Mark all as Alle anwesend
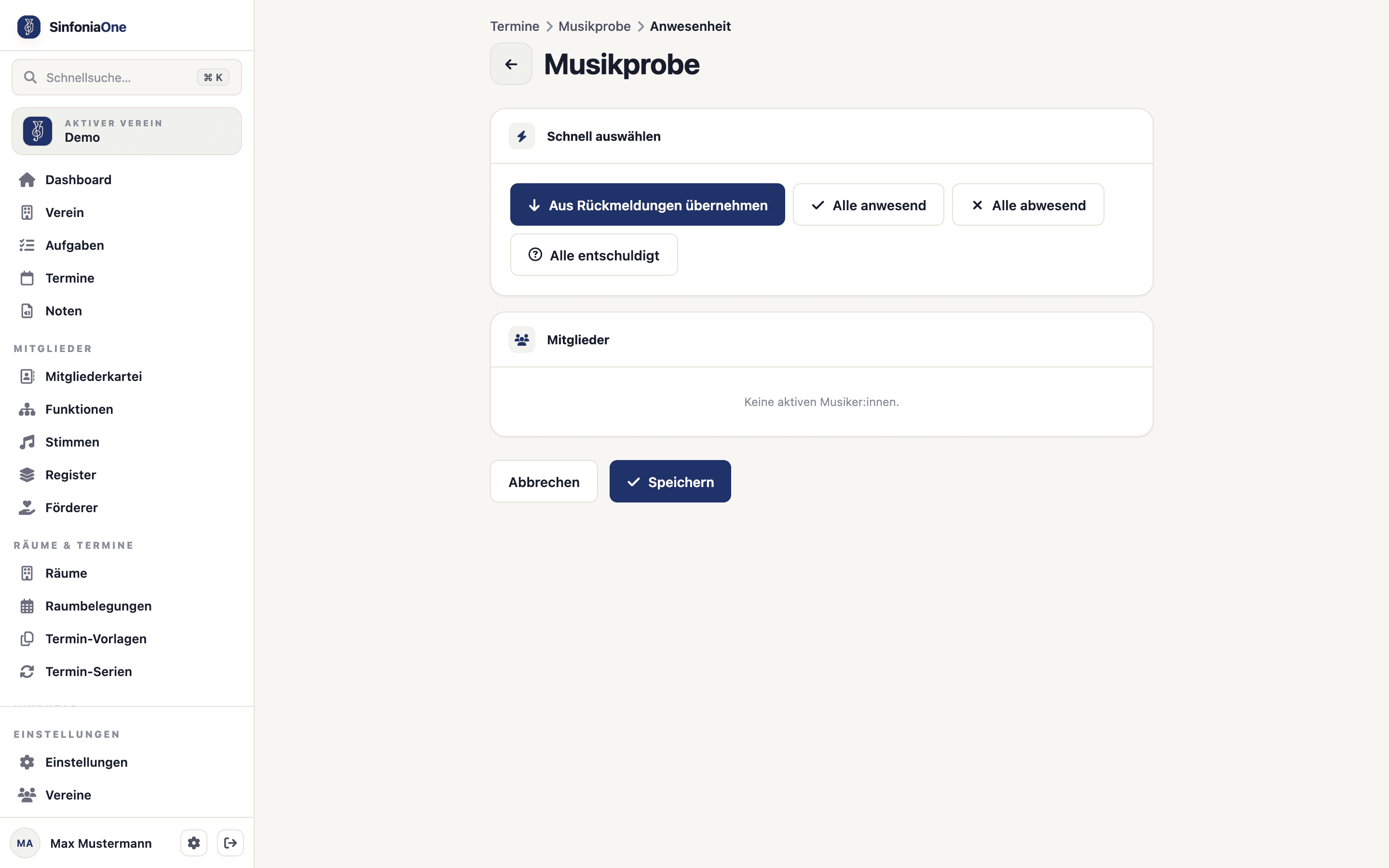Screen dimensions: 1389x868 [869, 205]
